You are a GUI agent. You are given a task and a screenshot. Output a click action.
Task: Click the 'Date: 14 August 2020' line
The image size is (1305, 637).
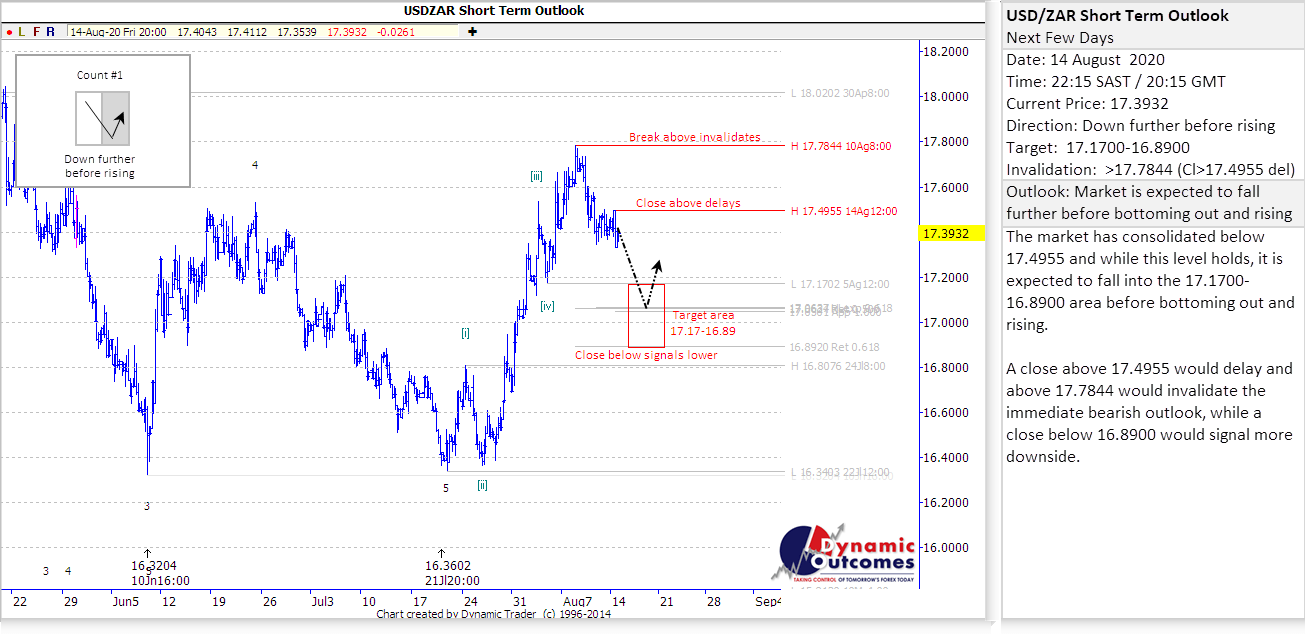1085,60
